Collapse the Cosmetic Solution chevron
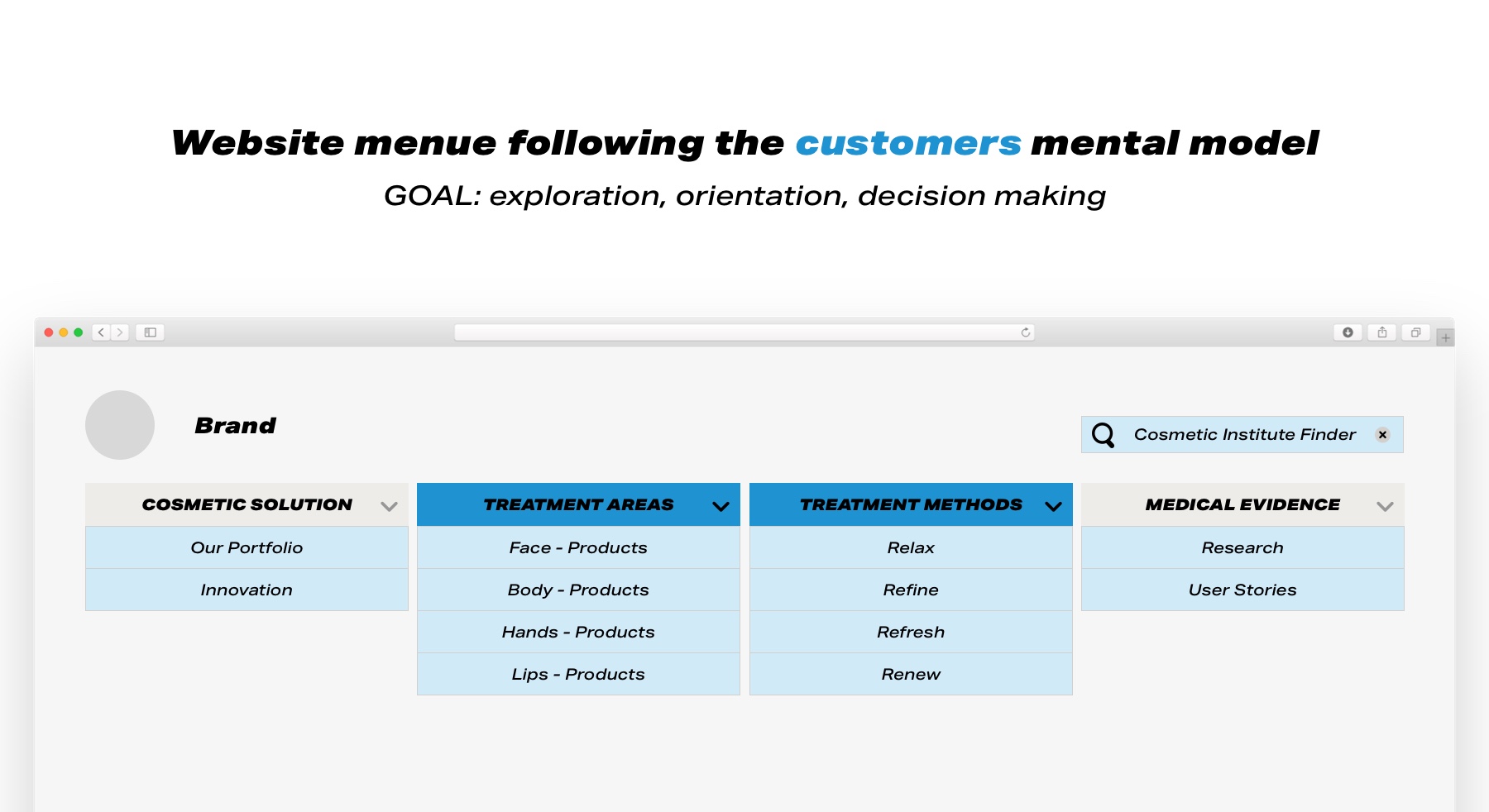Screen dimensions: 1489x812 tap(389, 506)
